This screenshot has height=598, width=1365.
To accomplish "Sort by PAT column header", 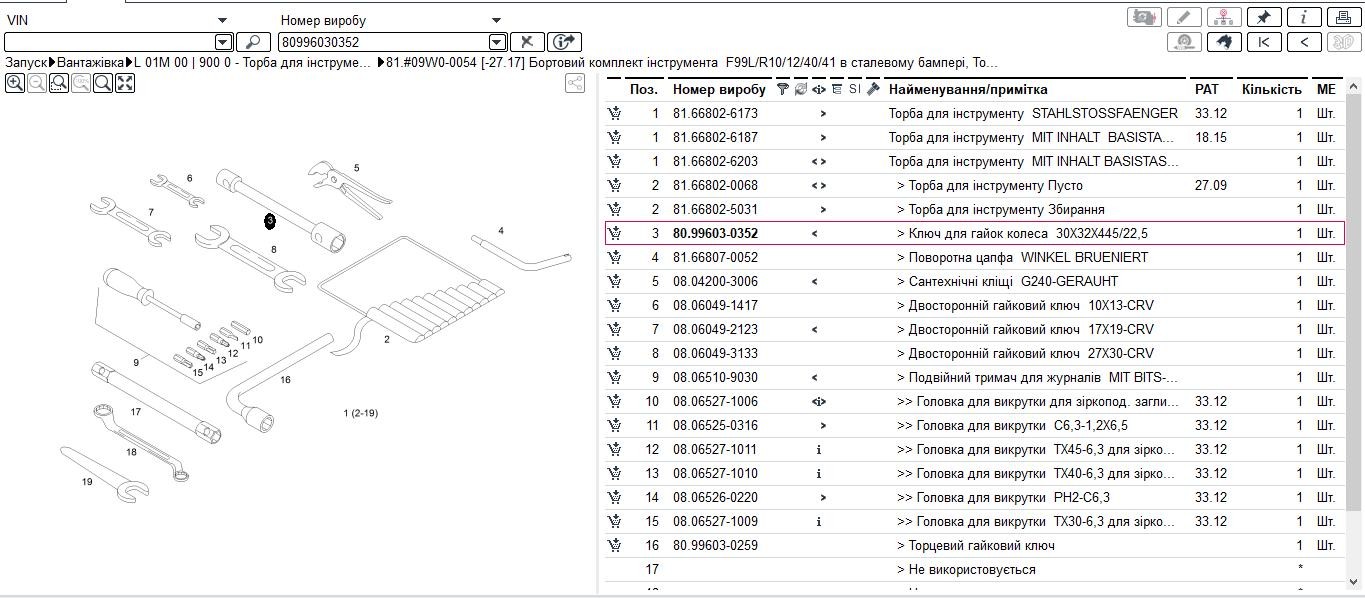I will pyautogui.click(x=1207, y=89).
